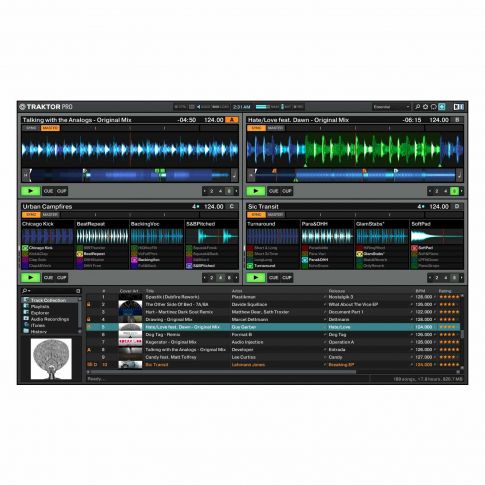Click CUE on Deck B

tap(274, 191)
